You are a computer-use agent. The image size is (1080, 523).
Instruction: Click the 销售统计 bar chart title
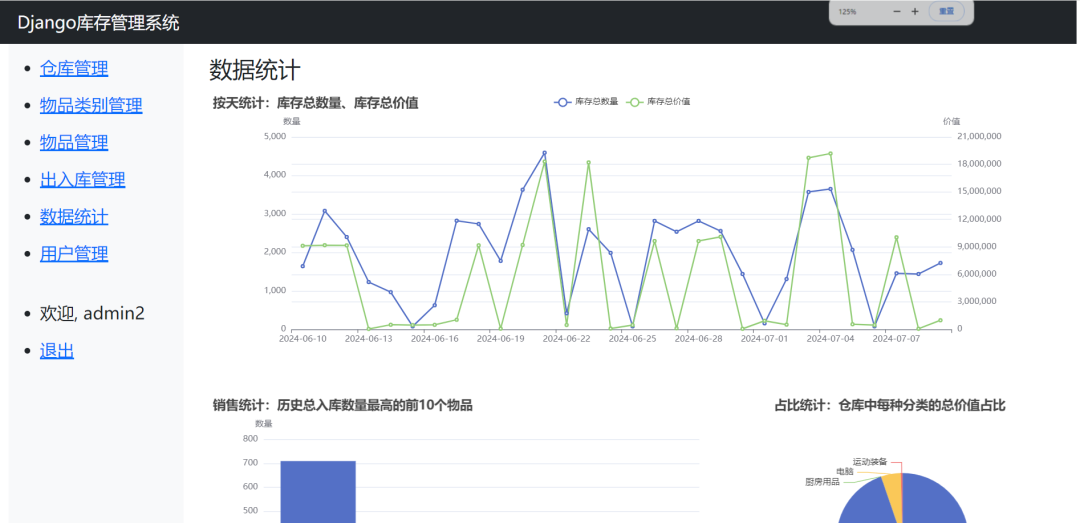tap(342, 405)
